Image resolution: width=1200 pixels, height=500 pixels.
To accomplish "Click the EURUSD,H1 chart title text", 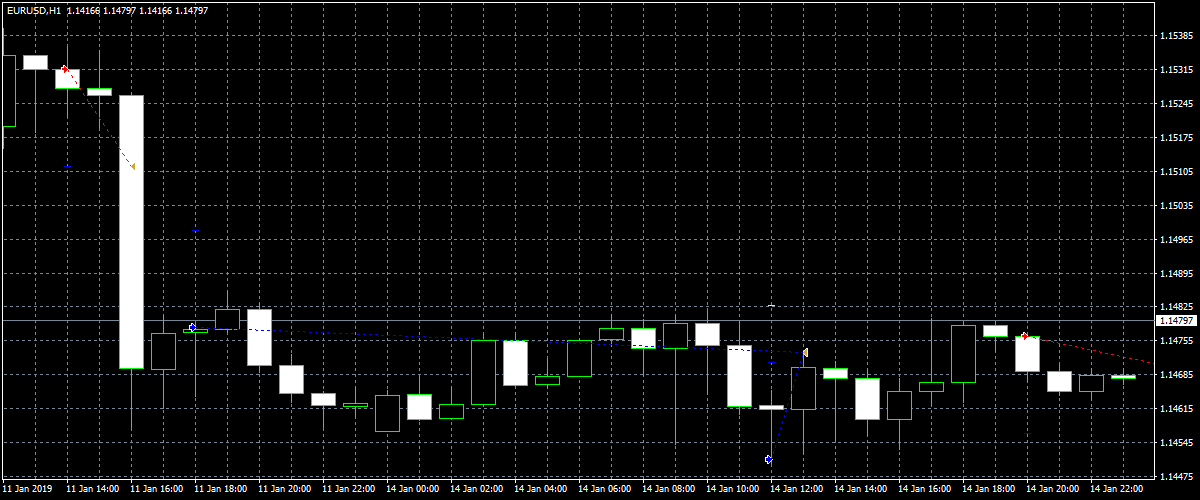I will click(33, 10).
